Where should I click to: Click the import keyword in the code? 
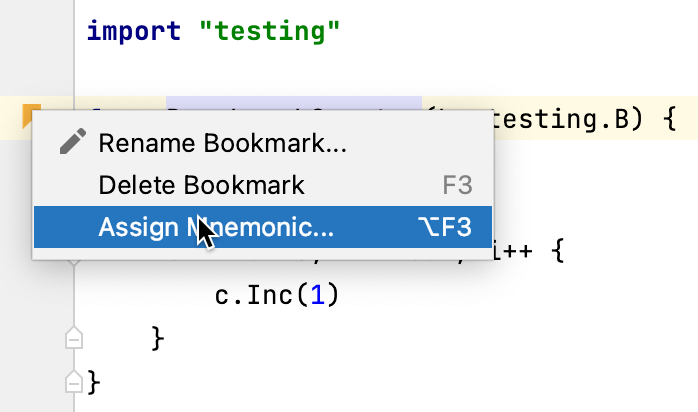coord(134,30)
